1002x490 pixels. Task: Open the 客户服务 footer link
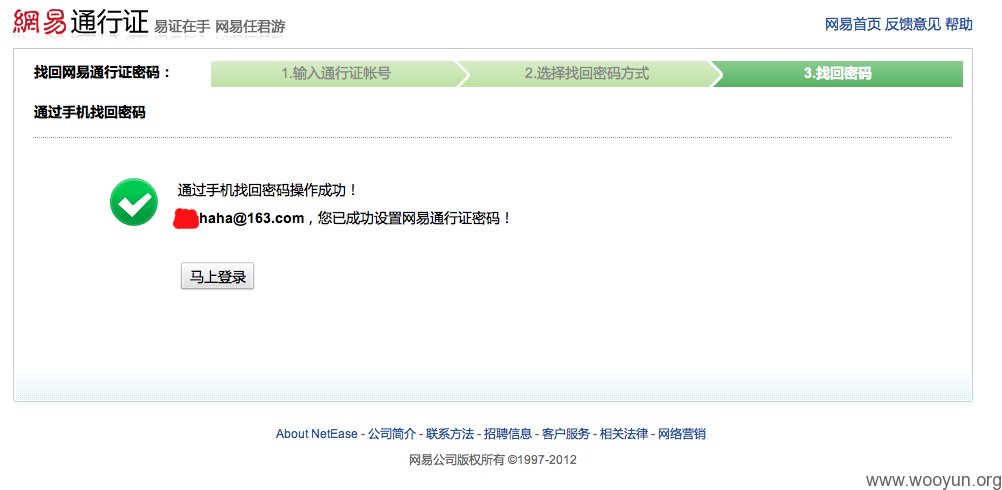pos(566,434)
